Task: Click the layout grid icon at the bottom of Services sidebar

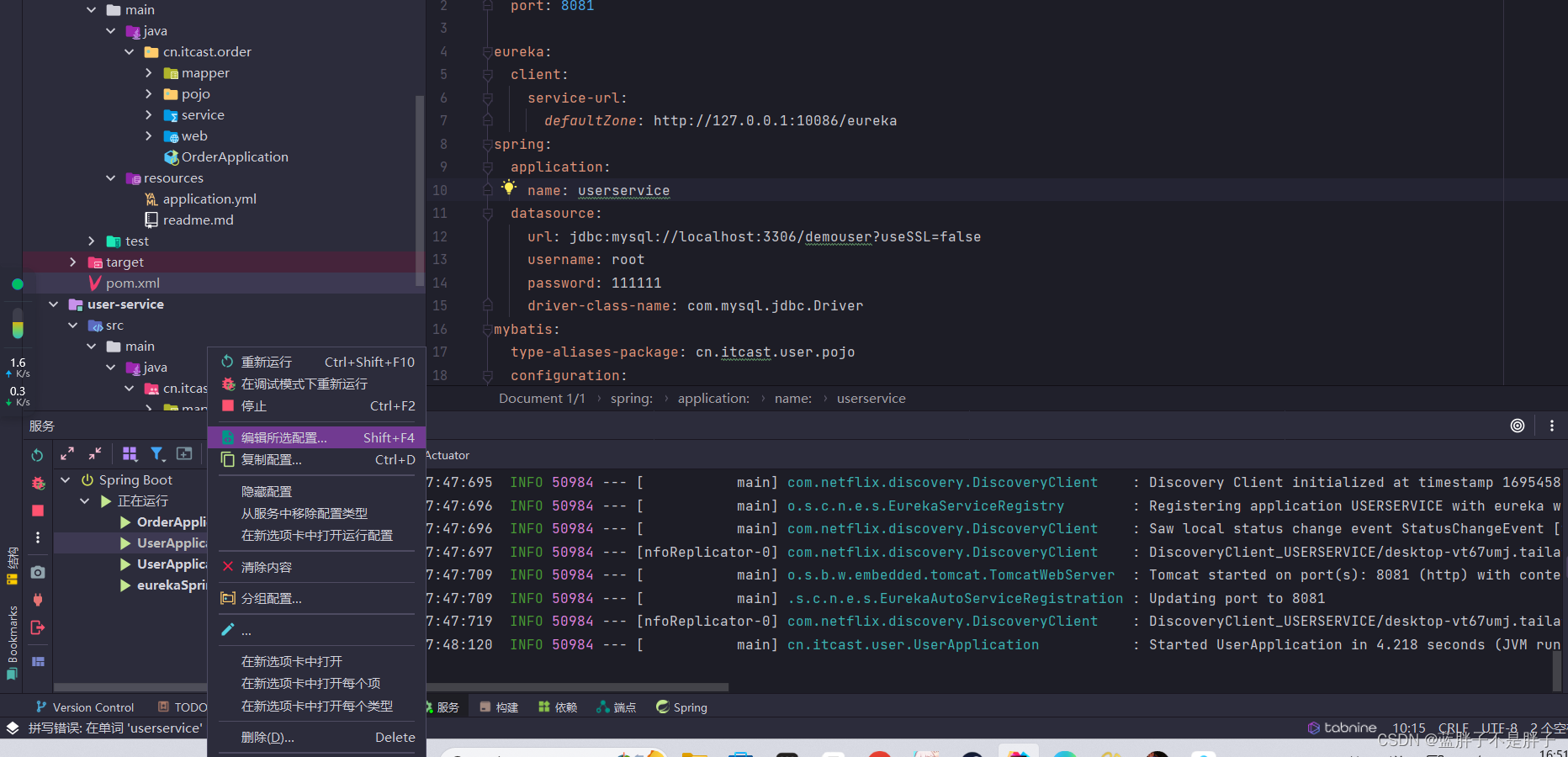Action: point(38,661)
